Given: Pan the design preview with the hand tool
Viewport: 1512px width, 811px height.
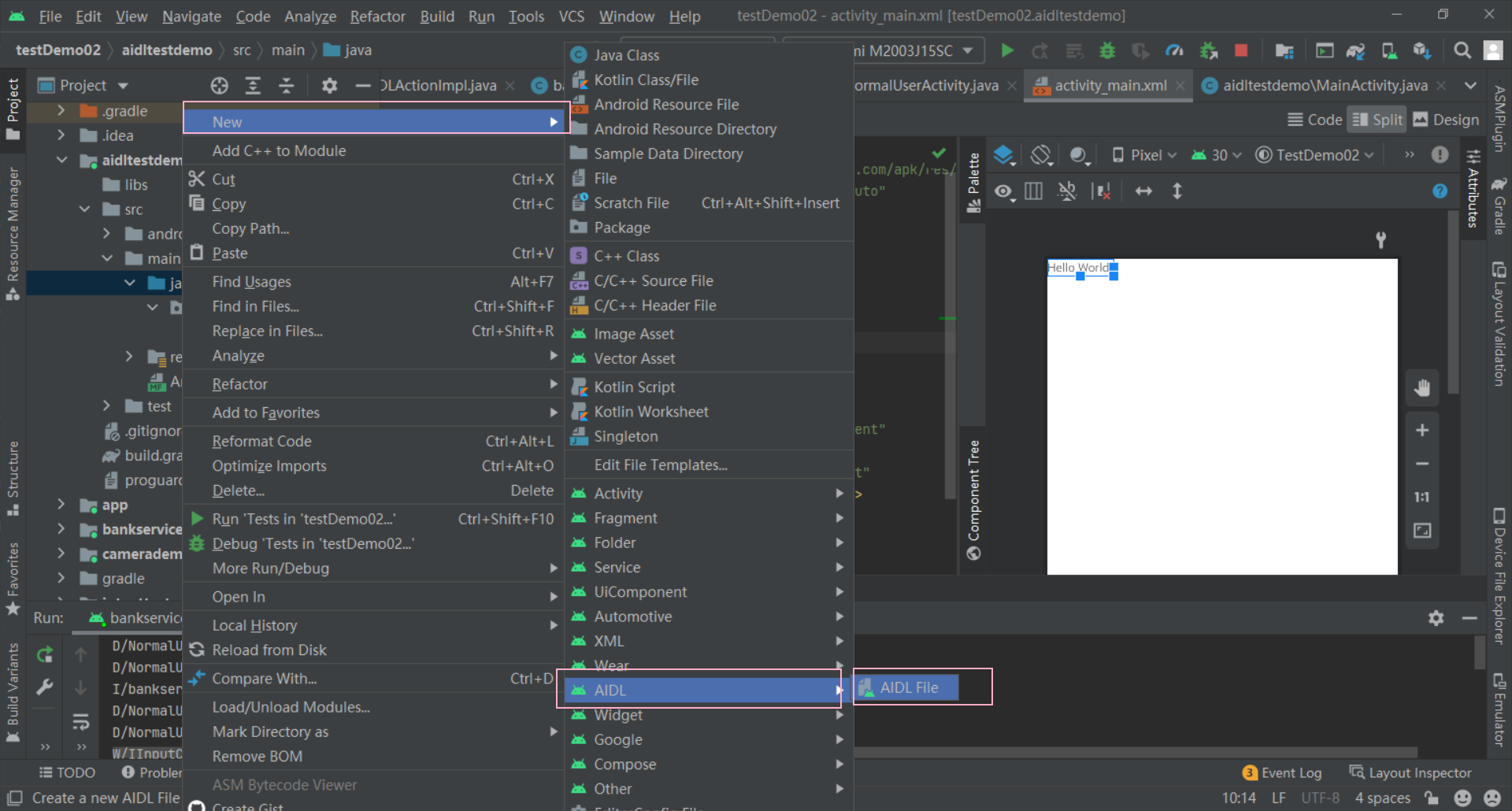Looking at the screenshot, I should point(1422,387).
